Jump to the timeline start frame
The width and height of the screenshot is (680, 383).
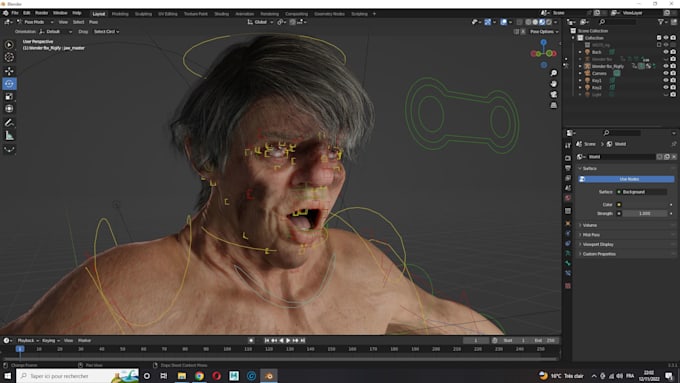tap(267, 340)
